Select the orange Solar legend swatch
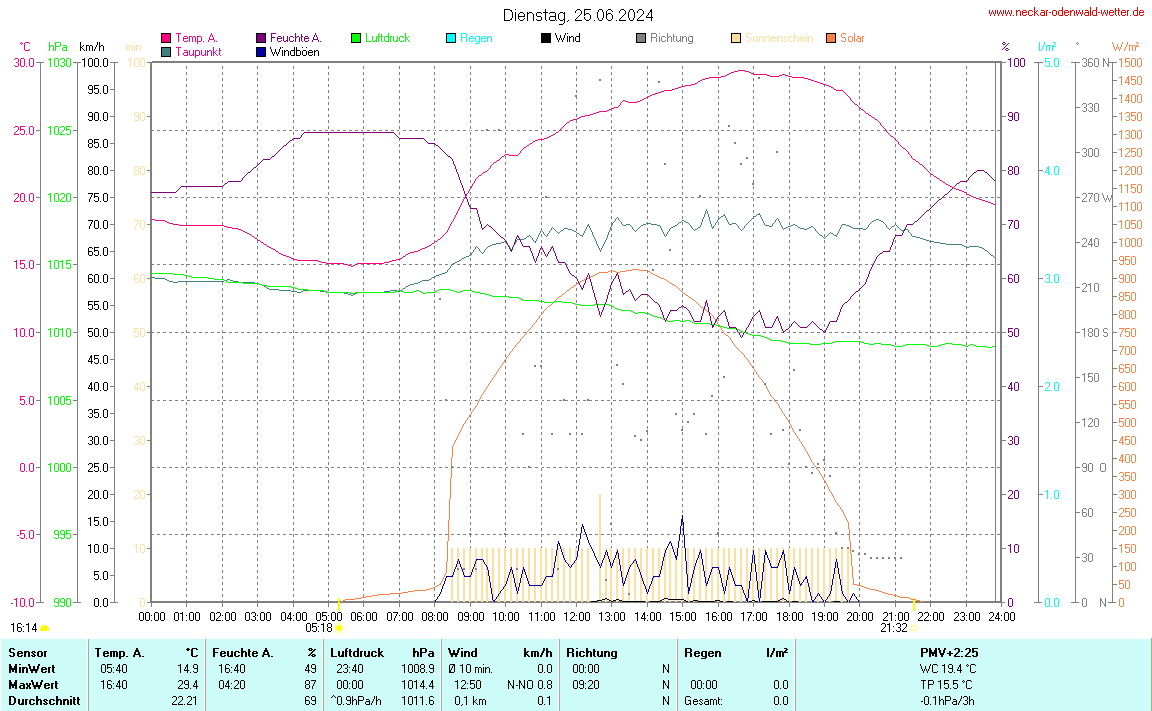Image resolution: width=1152 pixels, height=711 pixels. (x=831, y=38)
